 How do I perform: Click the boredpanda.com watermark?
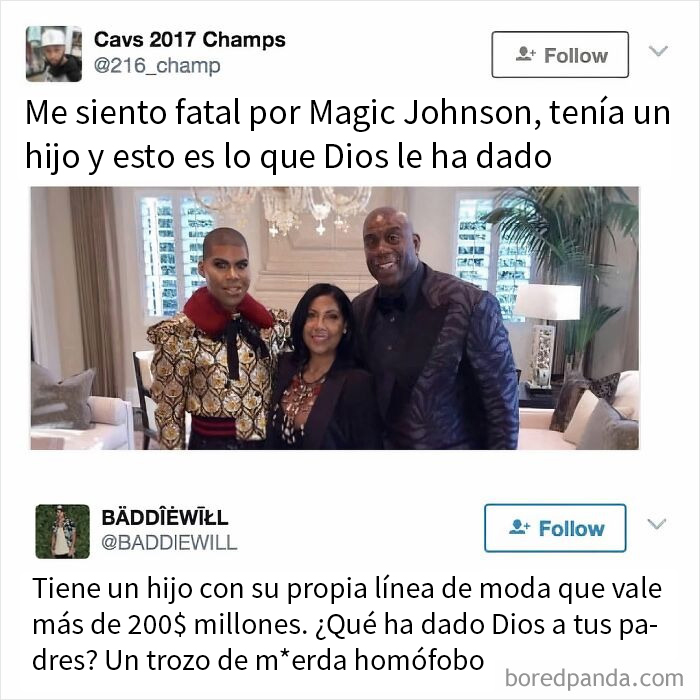594,679
